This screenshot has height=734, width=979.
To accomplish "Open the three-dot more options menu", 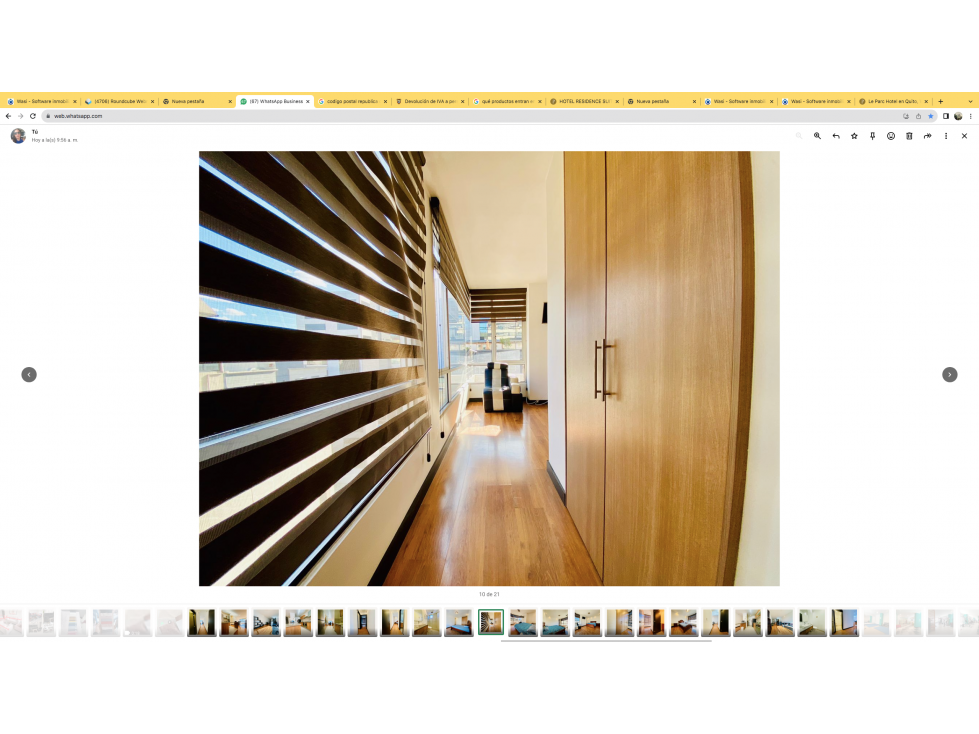I will click(x=946, y=136).
